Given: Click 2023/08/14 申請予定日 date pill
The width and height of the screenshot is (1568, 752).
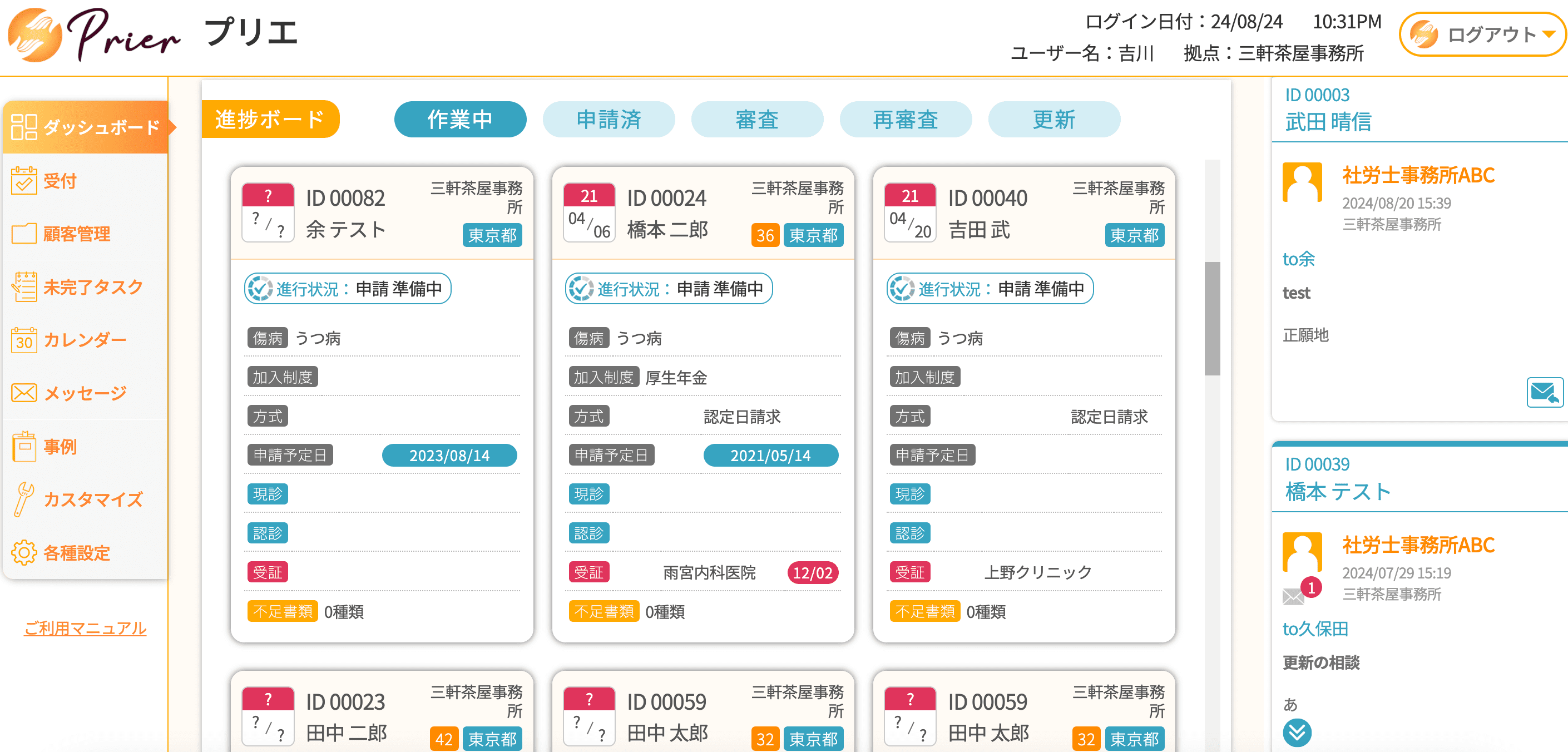Looking at the screenshot, I should point(449,456).
